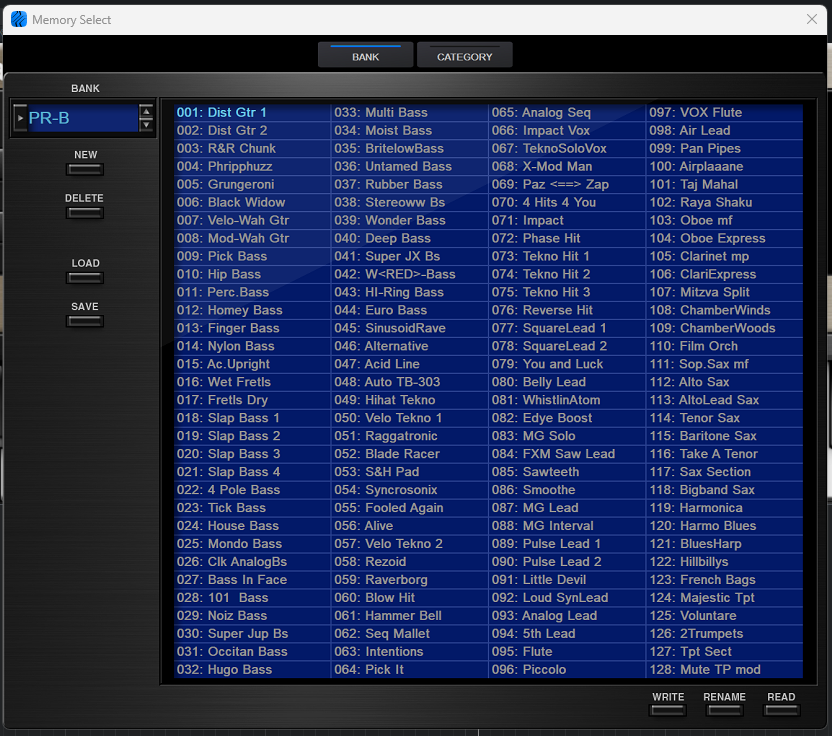The height and width of the screenshot is (736, 832).
Task: Switch to the CATEGORY tab
Action: point(464,56)
